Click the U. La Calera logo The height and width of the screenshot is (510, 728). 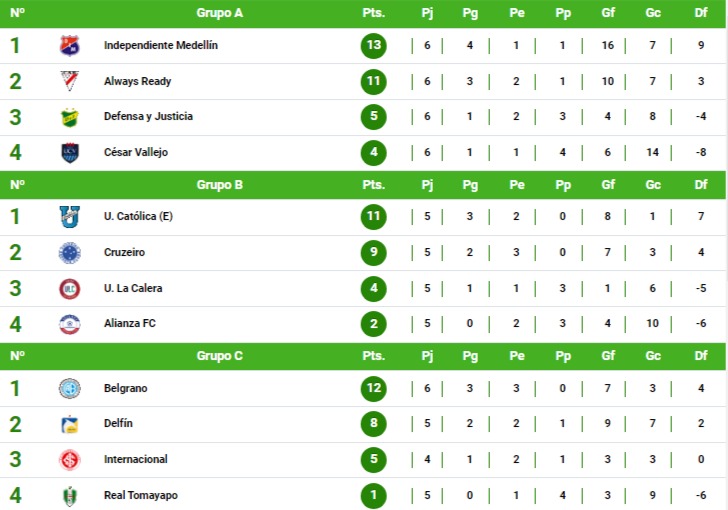click(69, 289)
